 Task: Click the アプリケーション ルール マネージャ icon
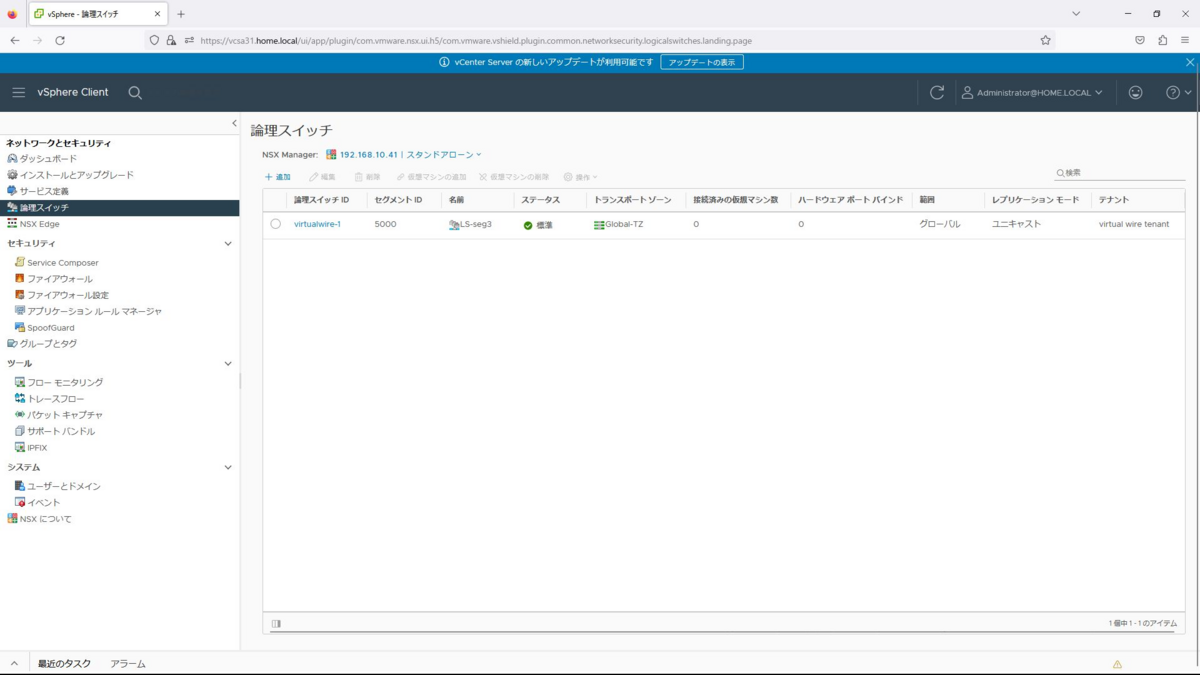[20, 311]
